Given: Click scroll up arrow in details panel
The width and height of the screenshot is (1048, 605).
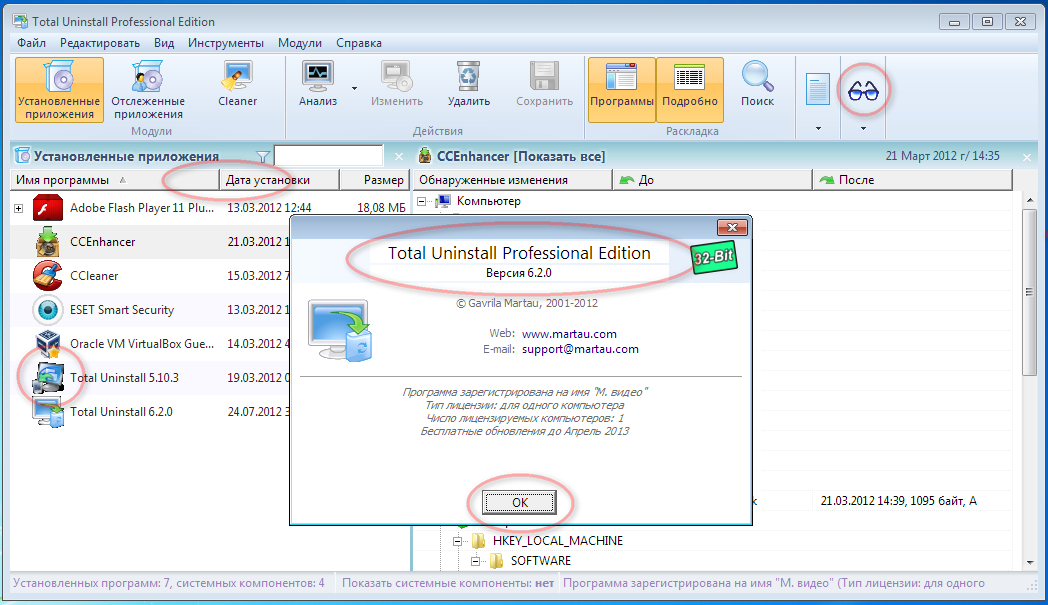Looking at the screenshot, I should coord(1029,200).
